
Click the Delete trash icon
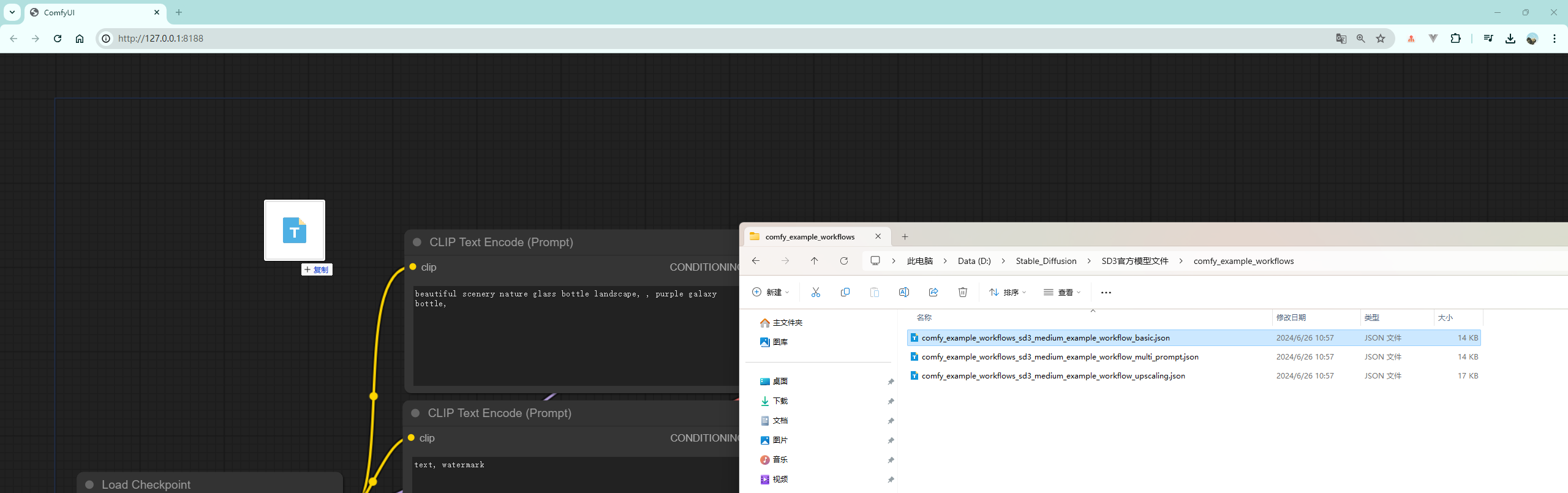click(963, 293)
